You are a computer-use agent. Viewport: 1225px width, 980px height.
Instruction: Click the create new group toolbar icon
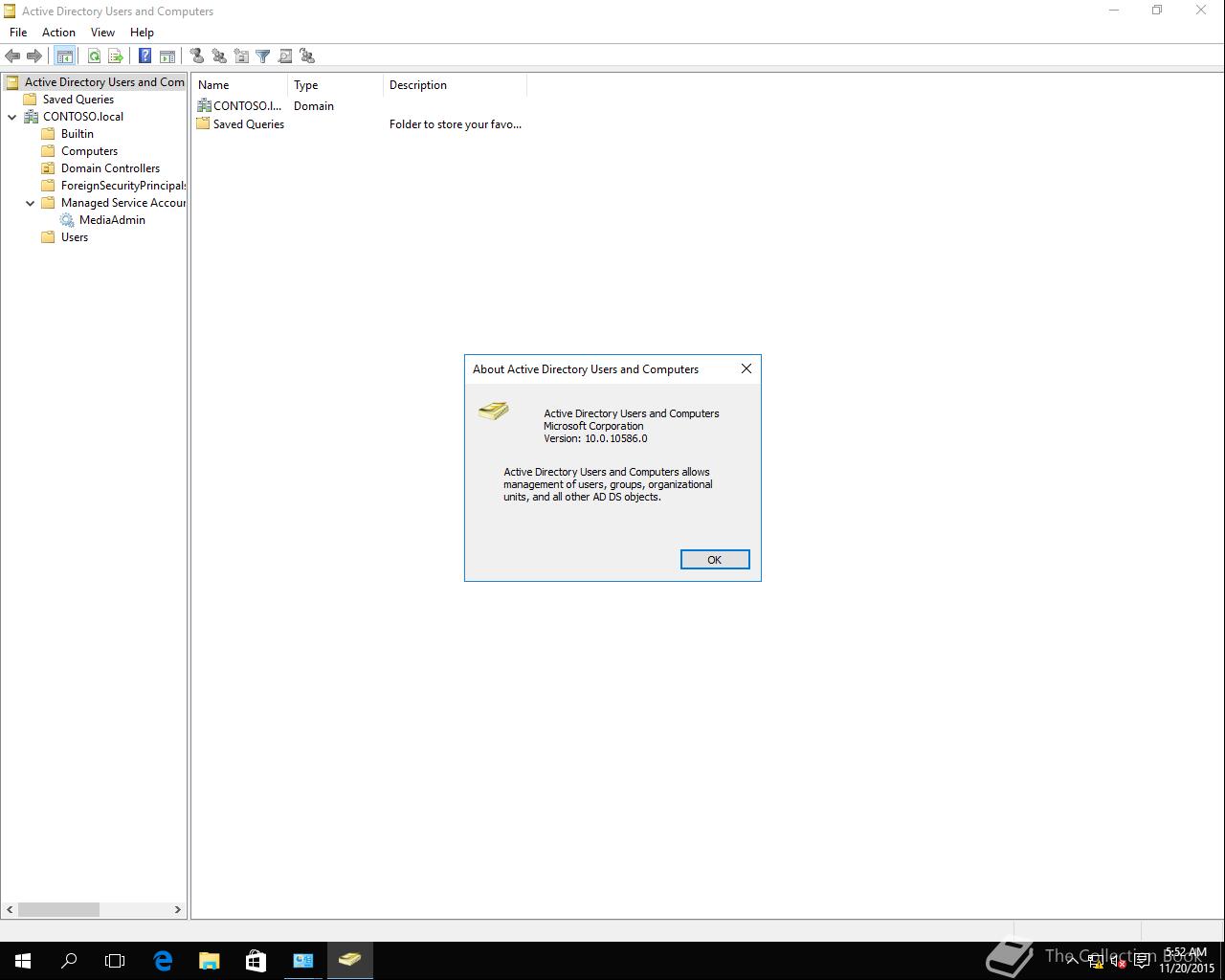tap(219, 56)
